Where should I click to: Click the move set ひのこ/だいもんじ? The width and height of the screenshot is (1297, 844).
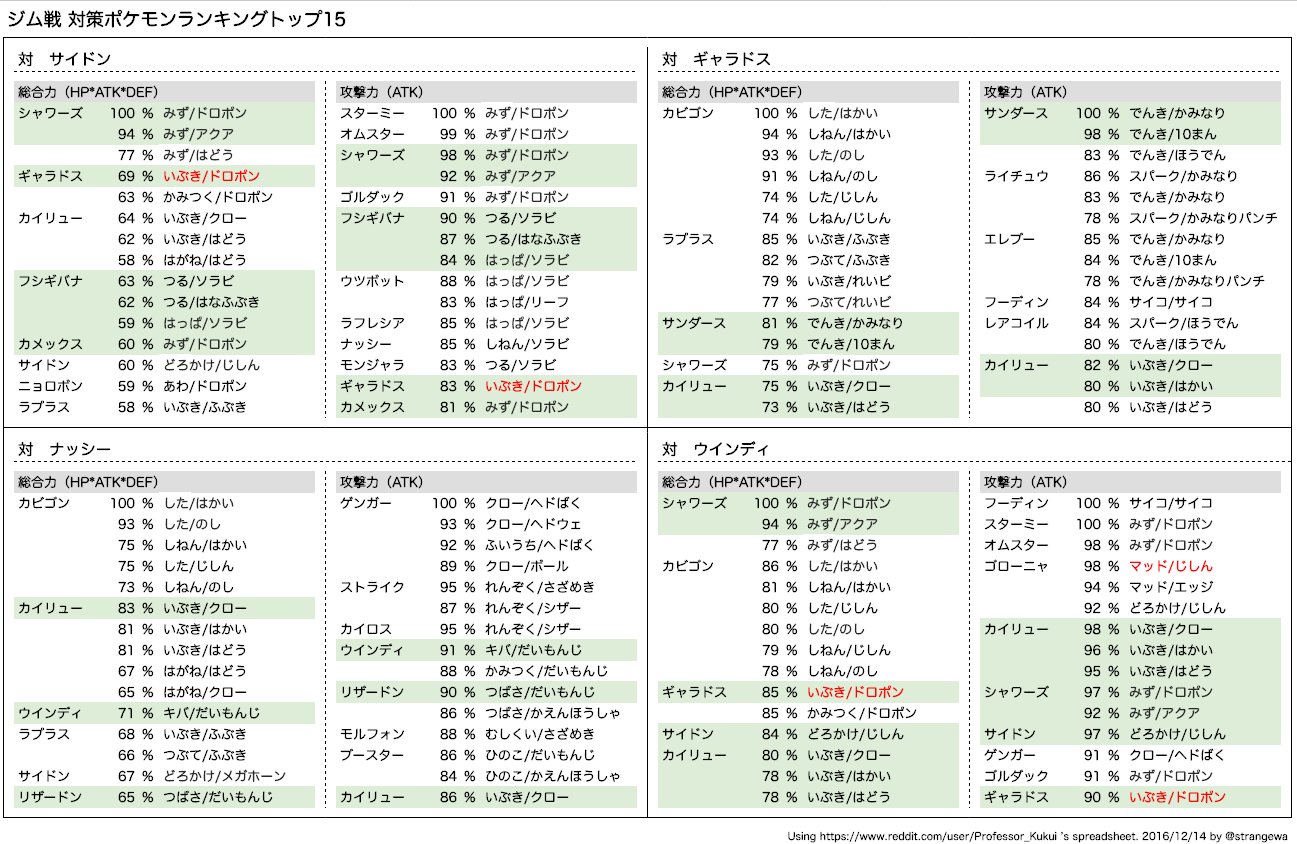click(540, 755)
